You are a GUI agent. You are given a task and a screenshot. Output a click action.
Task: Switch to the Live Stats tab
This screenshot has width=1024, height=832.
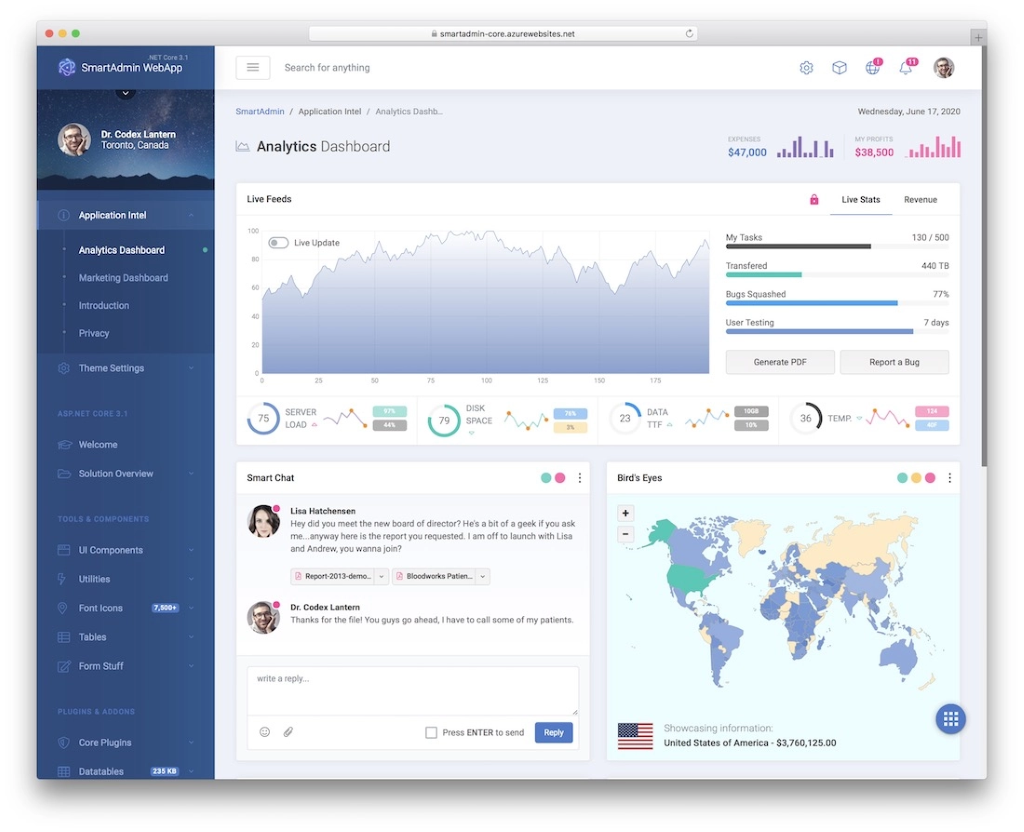[861, 200]
